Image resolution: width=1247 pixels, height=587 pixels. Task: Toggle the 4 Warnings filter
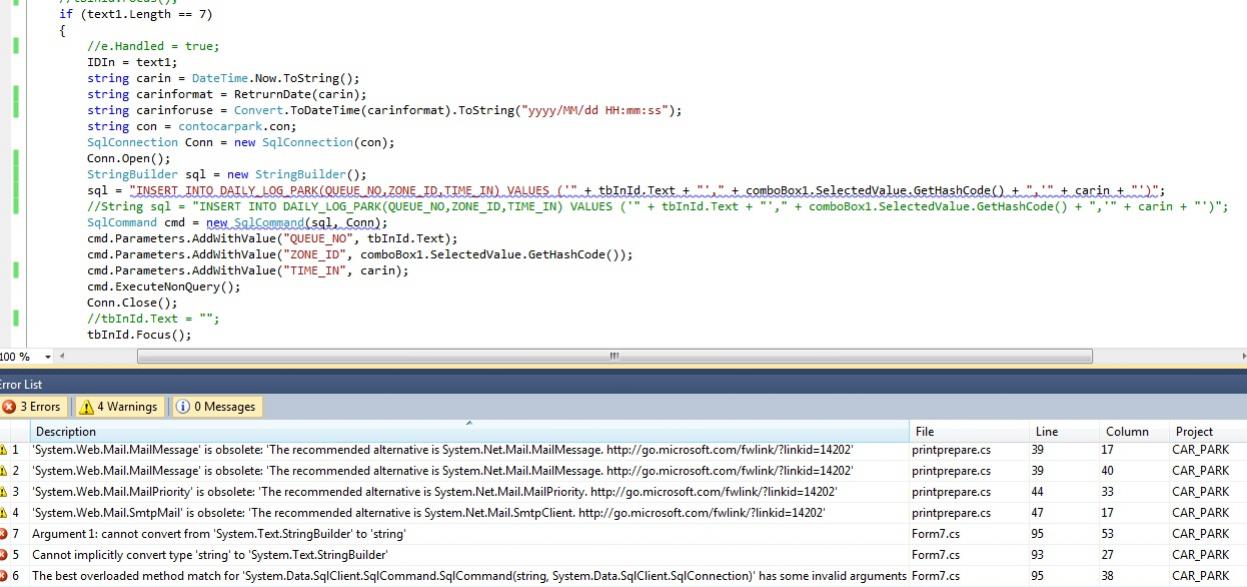point(118,407)
